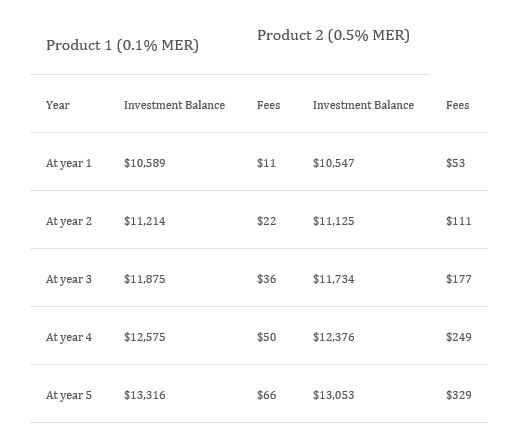
Task: Select the Year column header
Action: pos(58,105)
